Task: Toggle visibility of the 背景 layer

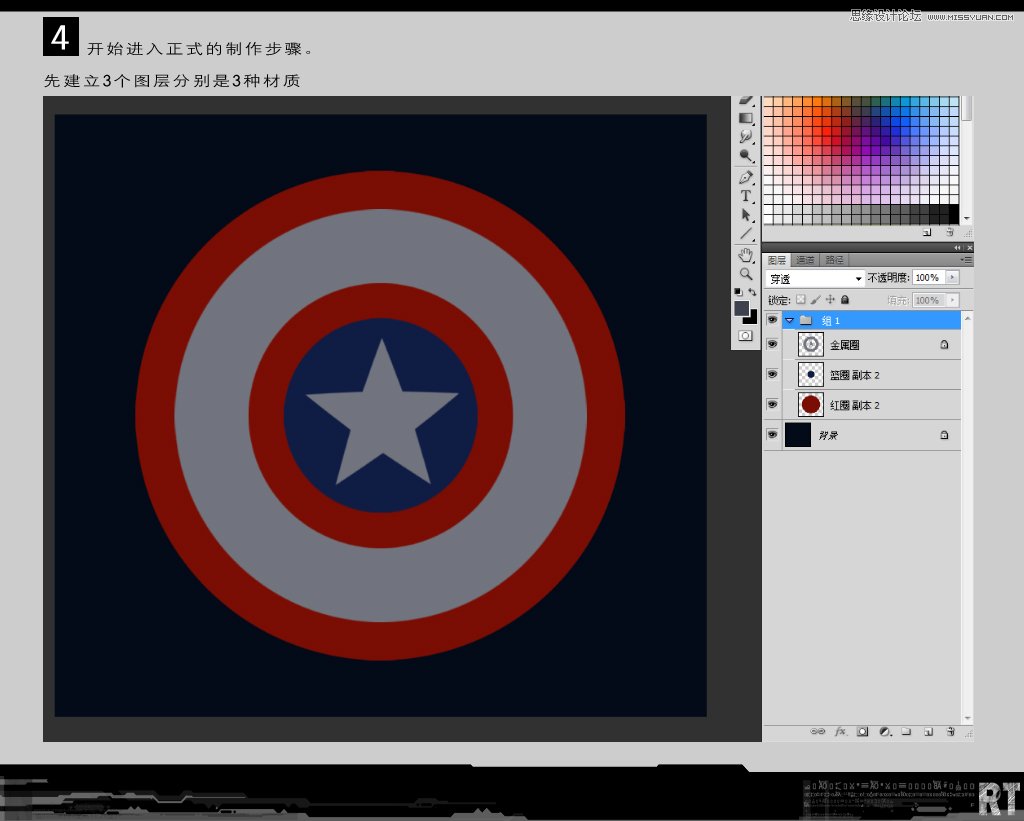Action: coord(772,434)
